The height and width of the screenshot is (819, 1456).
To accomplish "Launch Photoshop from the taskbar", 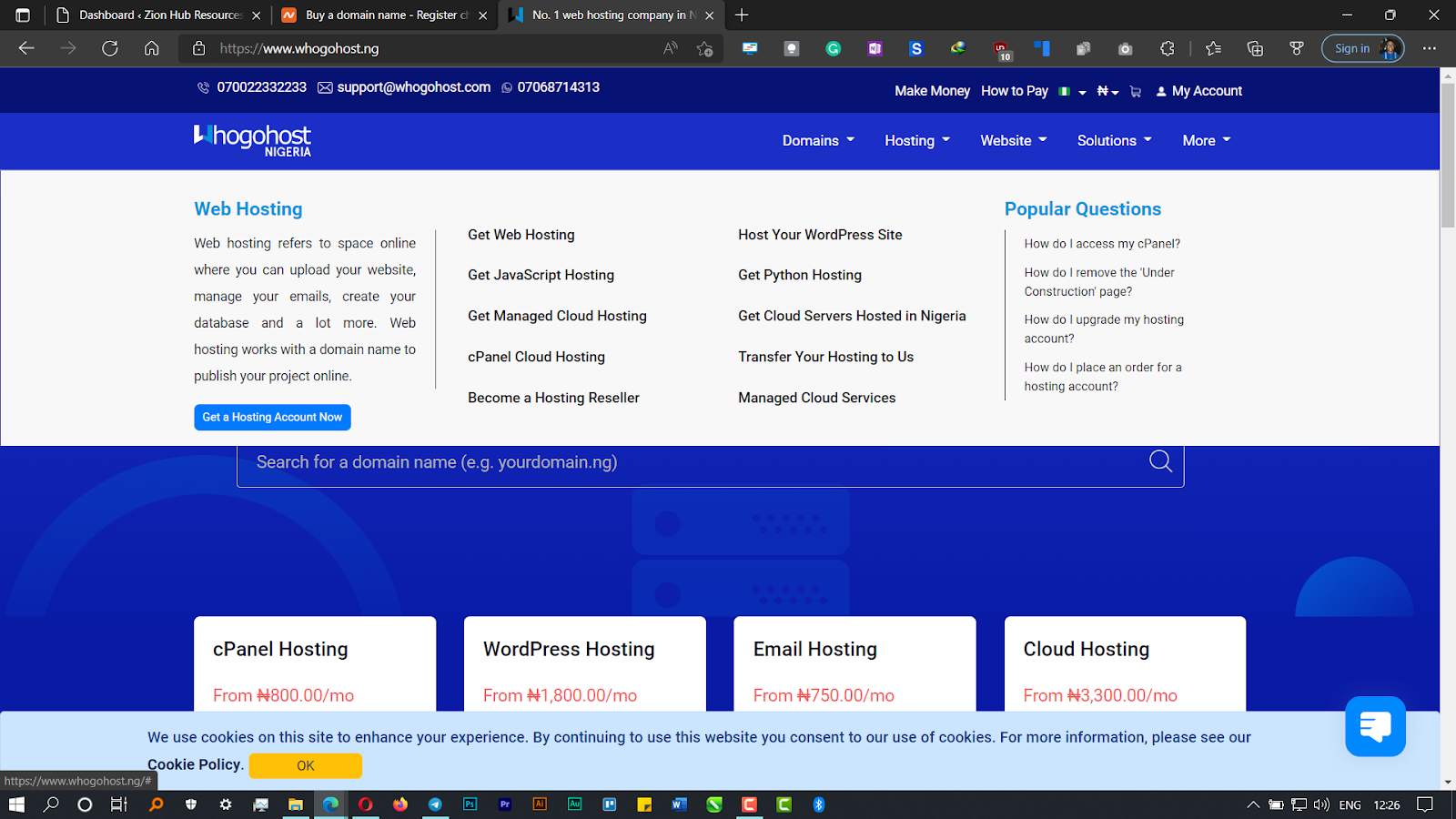I will (x=470, y=804).
